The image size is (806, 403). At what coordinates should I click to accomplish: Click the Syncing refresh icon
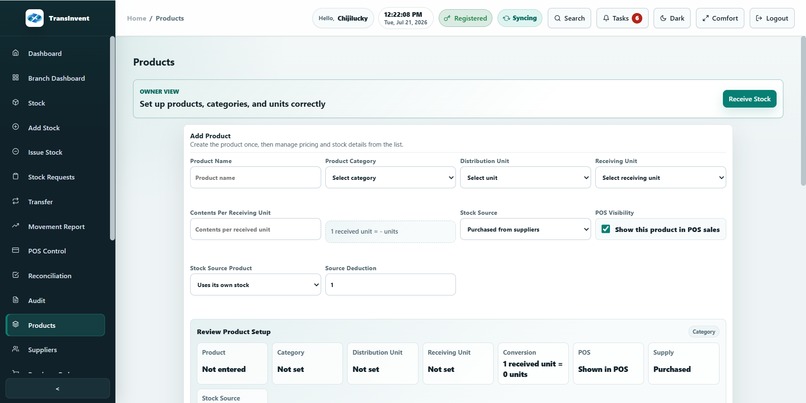[x=506, y=19]
